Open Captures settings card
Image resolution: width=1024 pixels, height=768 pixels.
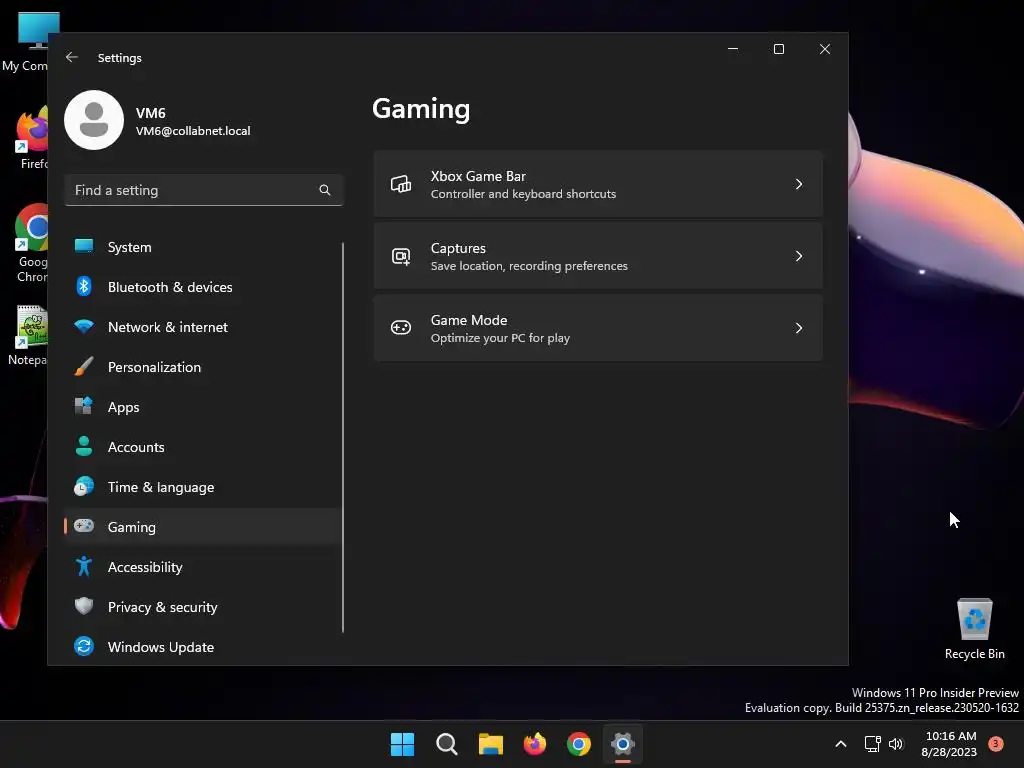coord(598,256)
